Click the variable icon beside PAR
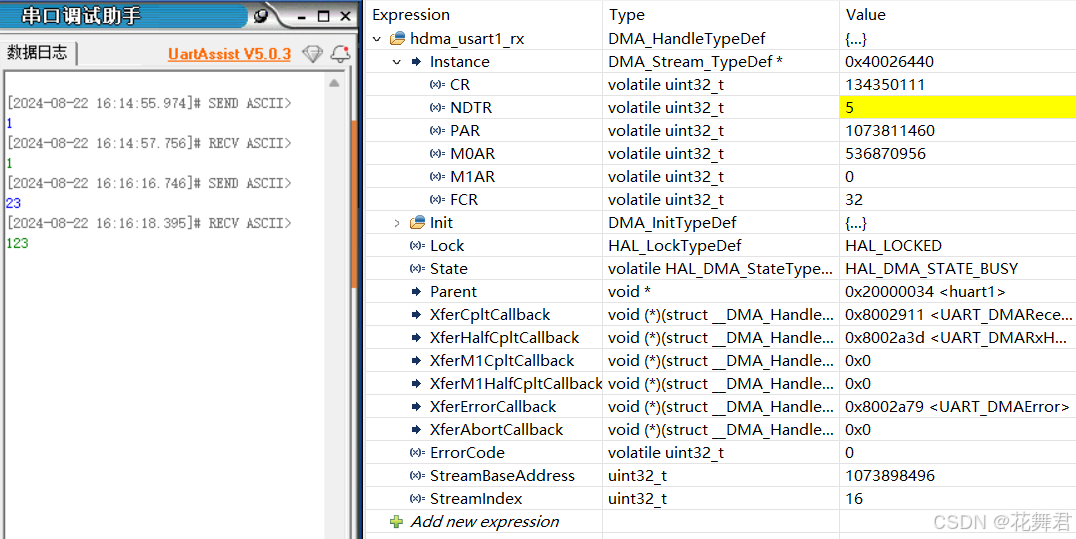The width and height of the screenshot is (1076, 539). click(436, 131)
